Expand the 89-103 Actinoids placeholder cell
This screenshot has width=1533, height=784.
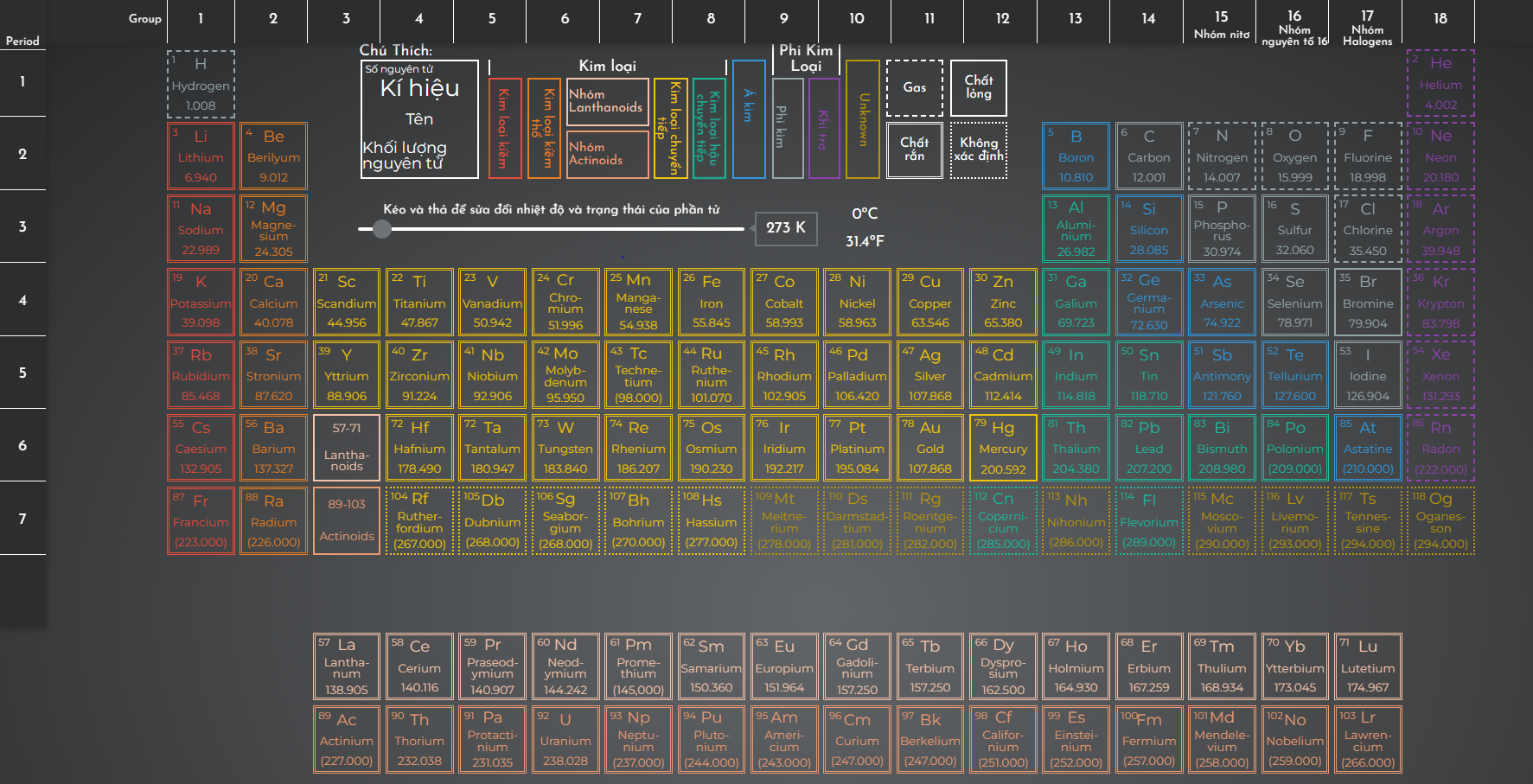346,520
